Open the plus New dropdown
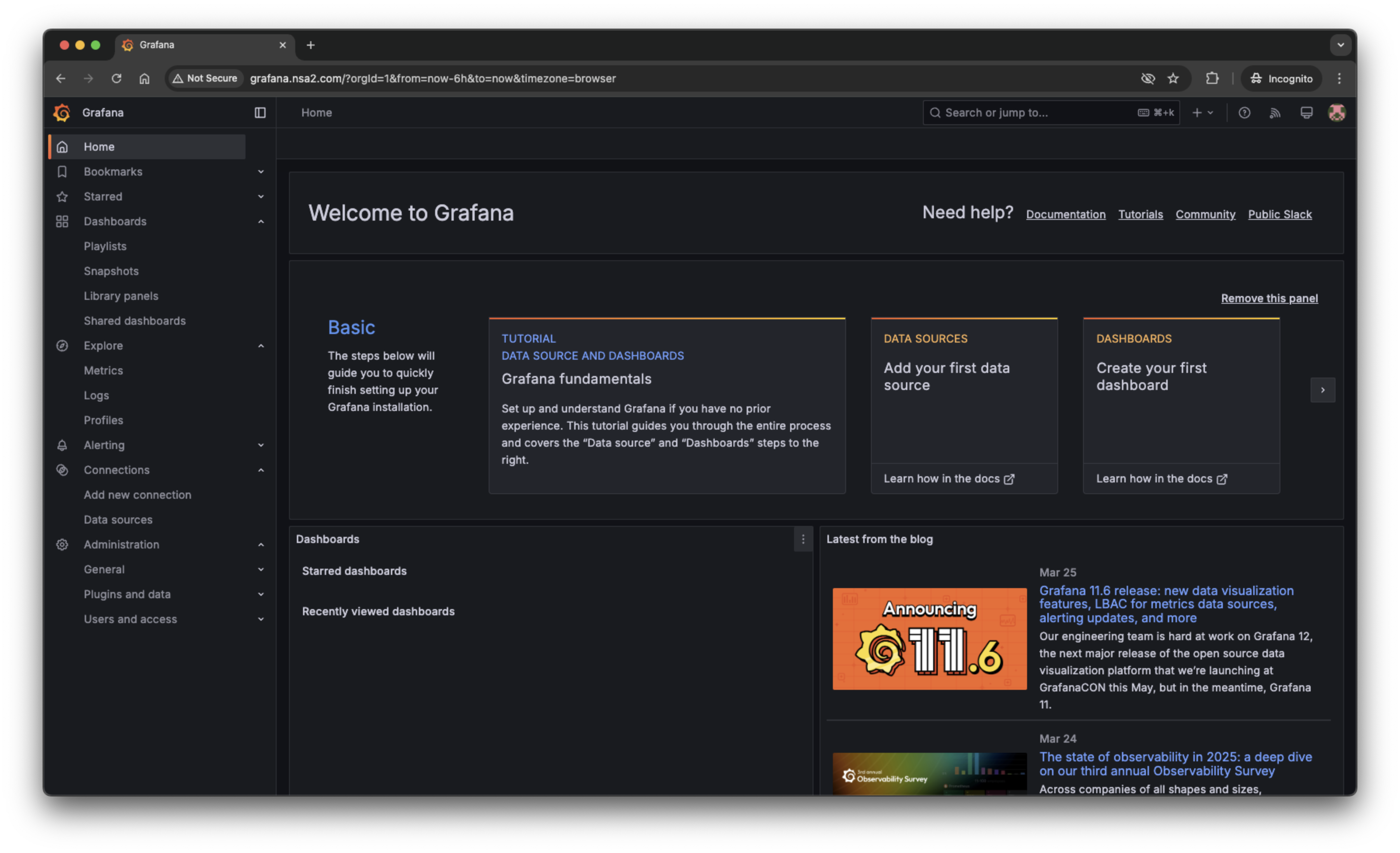 click(1202, 113)
